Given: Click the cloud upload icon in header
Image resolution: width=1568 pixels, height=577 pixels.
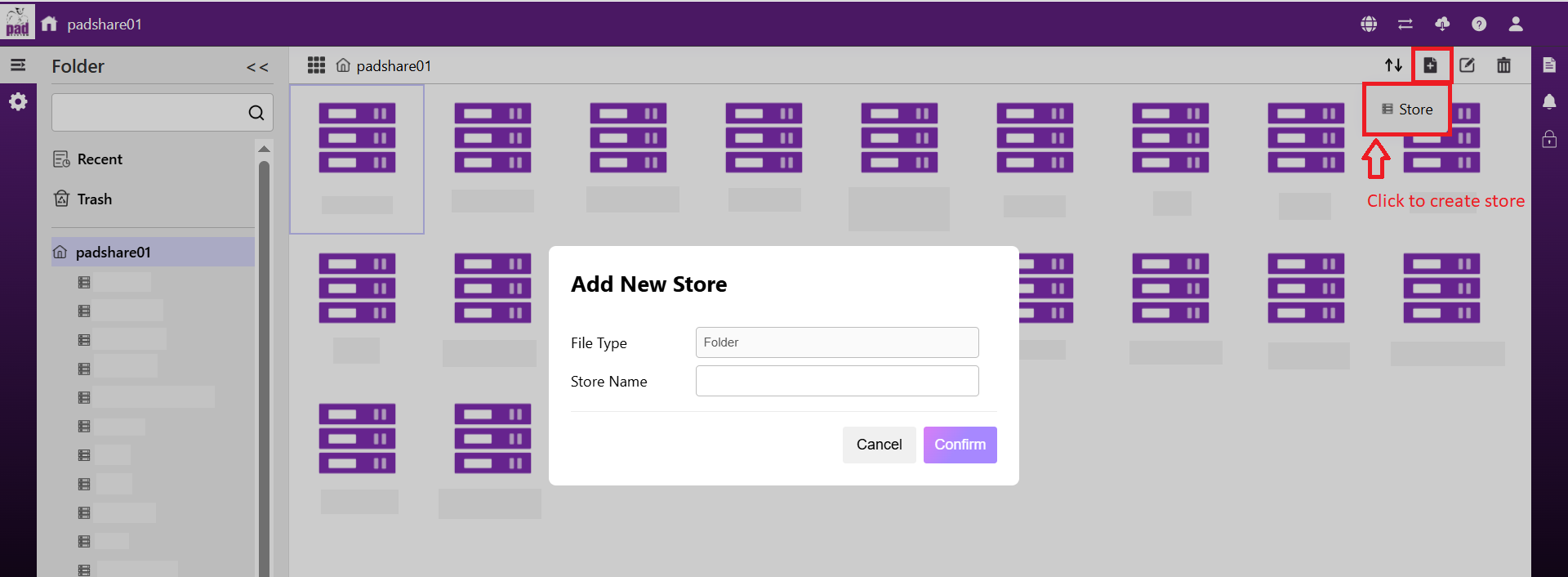Looking at the screenshot, I should (x=1442, y=25).
